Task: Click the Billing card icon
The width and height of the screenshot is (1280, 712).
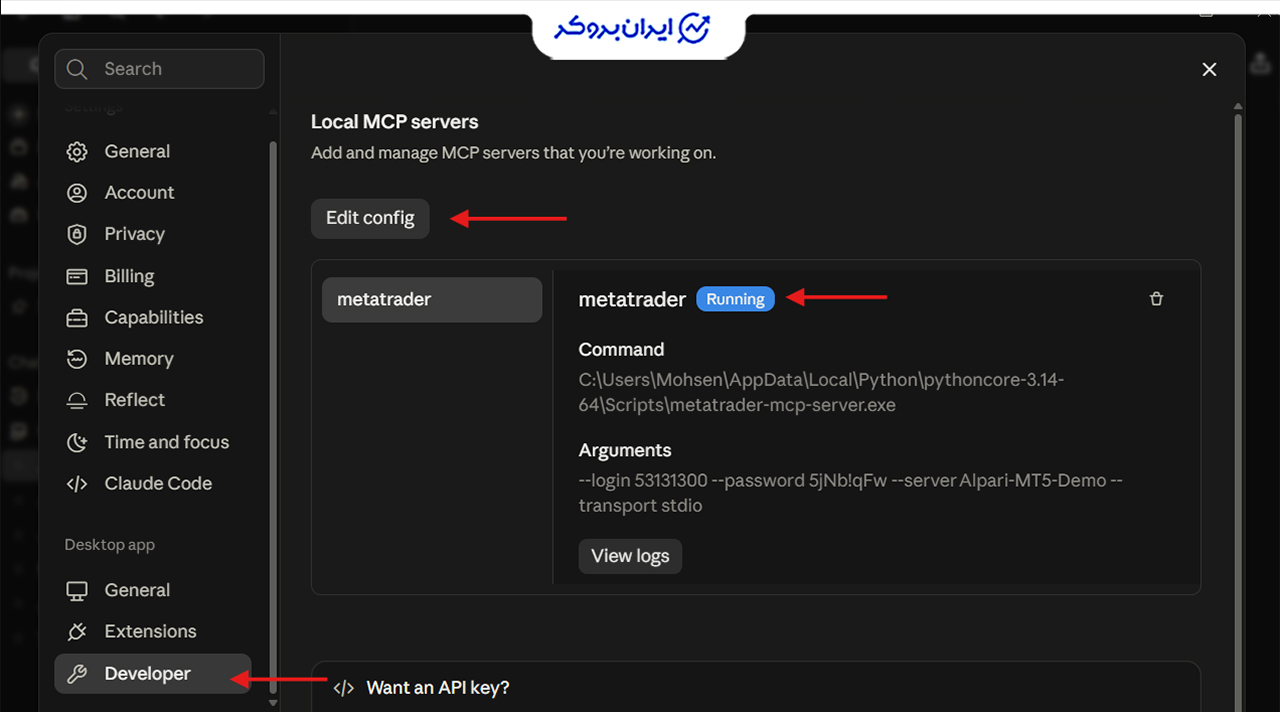Action: [77, 276]
